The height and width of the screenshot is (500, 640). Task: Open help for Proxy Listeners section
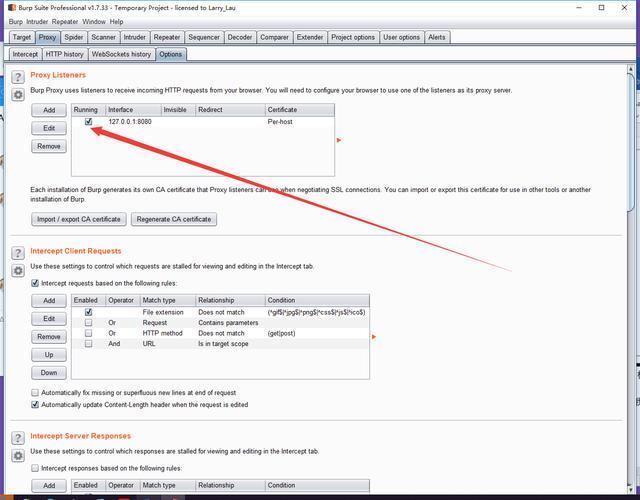[18, 77]
